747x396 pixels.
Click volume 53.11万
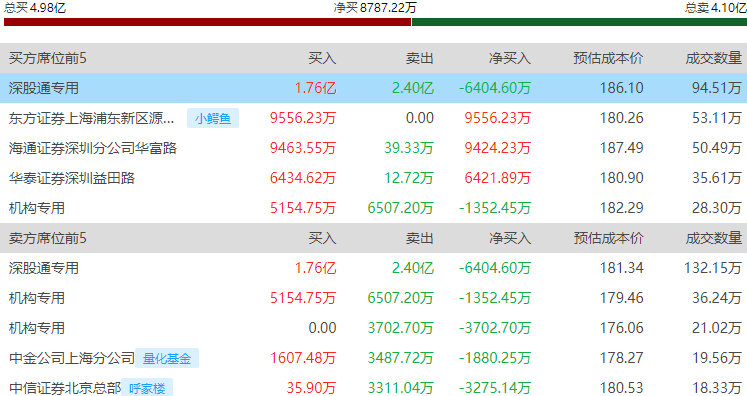pos(717,118)
